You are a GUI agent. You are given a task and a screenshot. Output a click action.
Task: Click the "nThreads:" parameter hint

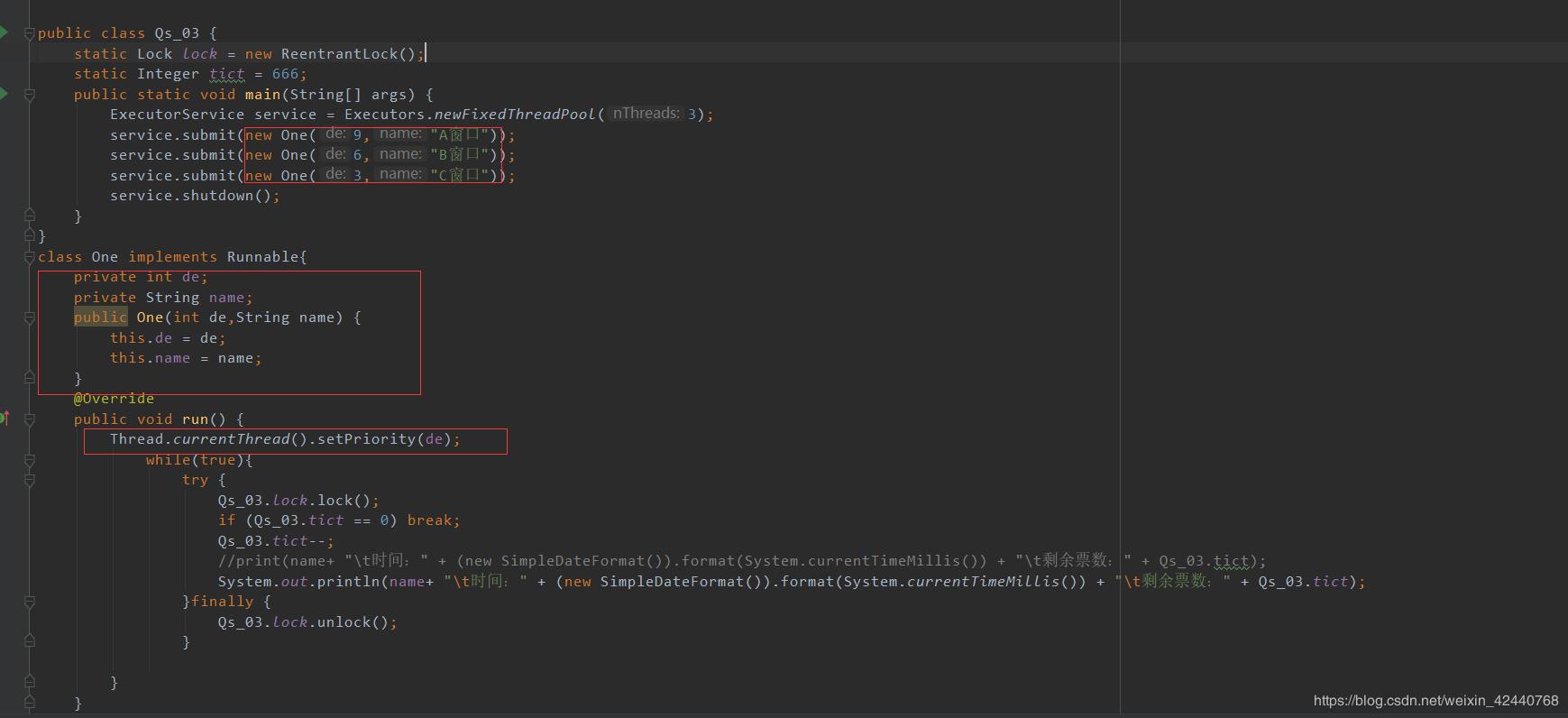click(646, 114)
